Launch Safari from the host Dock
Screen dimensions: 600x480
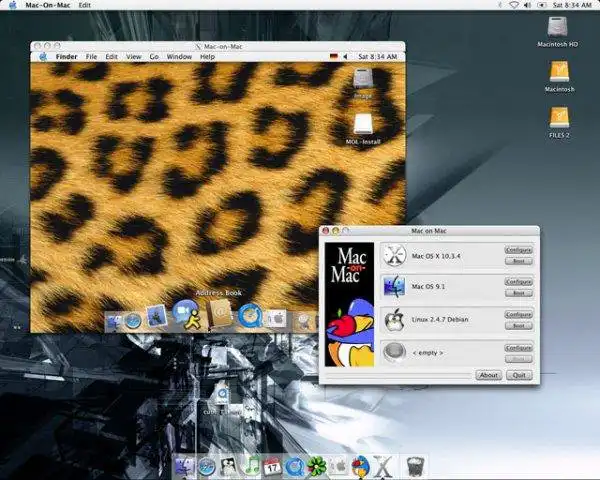207,467
